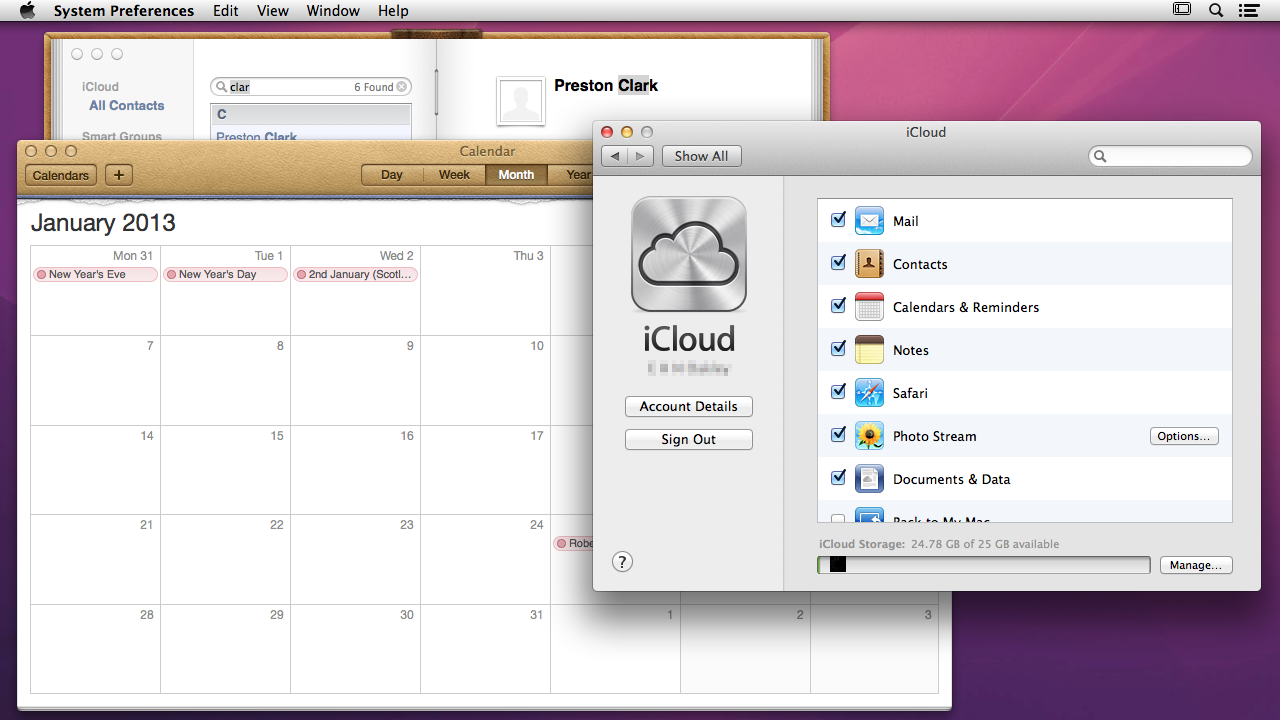
Task: Click the Safari compass icon
Action: (x=869, y=393)
